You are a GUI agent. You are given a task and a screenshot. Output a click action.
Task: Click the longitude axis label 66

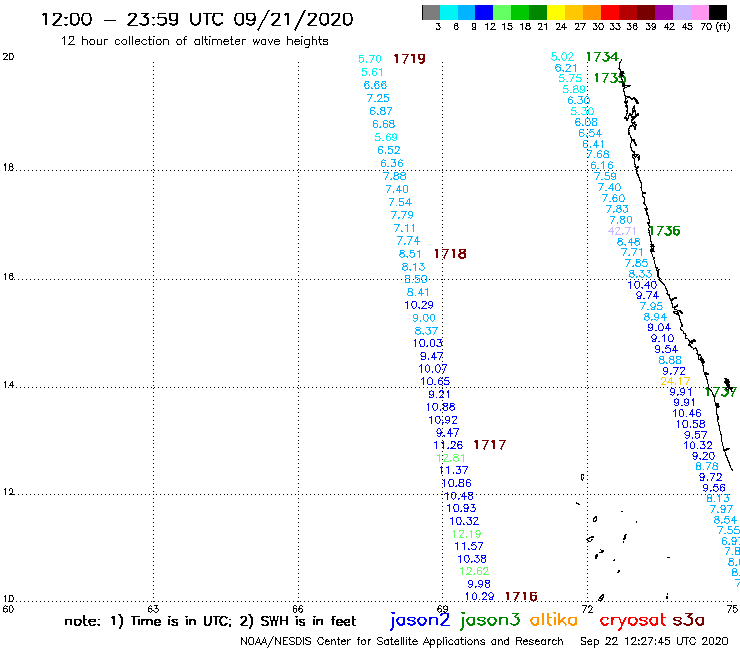(x=298, y=609)
